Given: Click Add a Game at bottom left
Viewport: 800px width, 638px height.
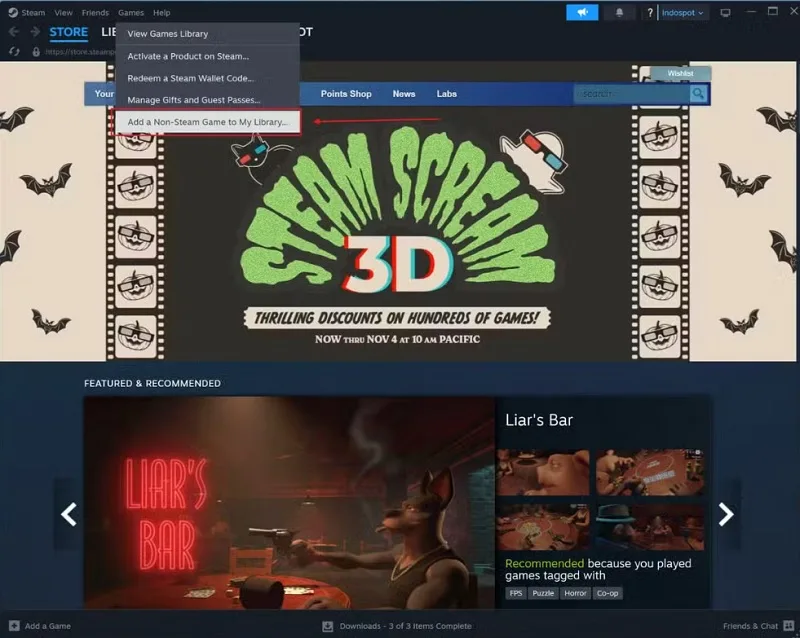Looking at the screenshot, I should pos(47,626).
